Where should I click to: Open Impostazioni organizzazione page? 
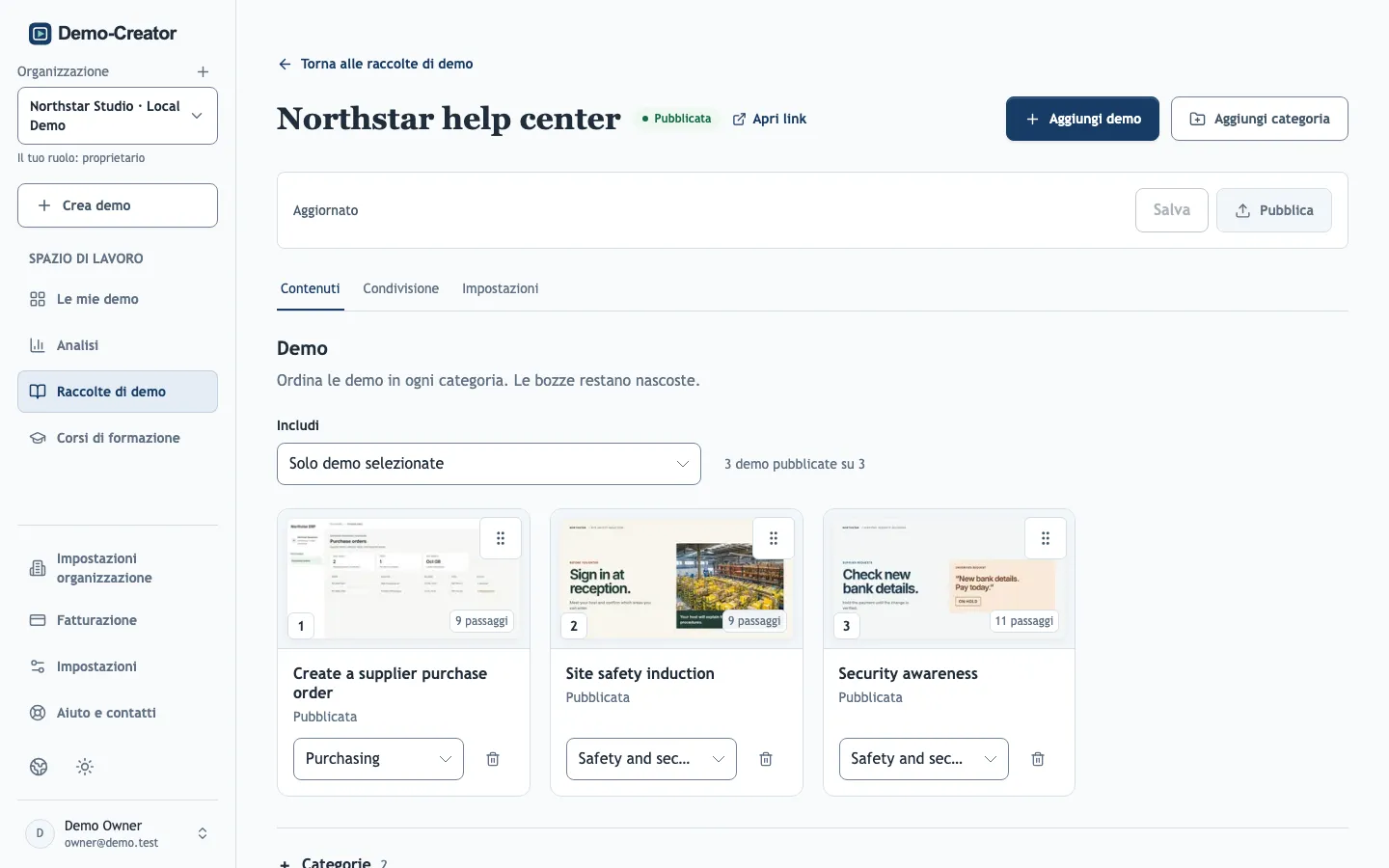pos(118,568)
